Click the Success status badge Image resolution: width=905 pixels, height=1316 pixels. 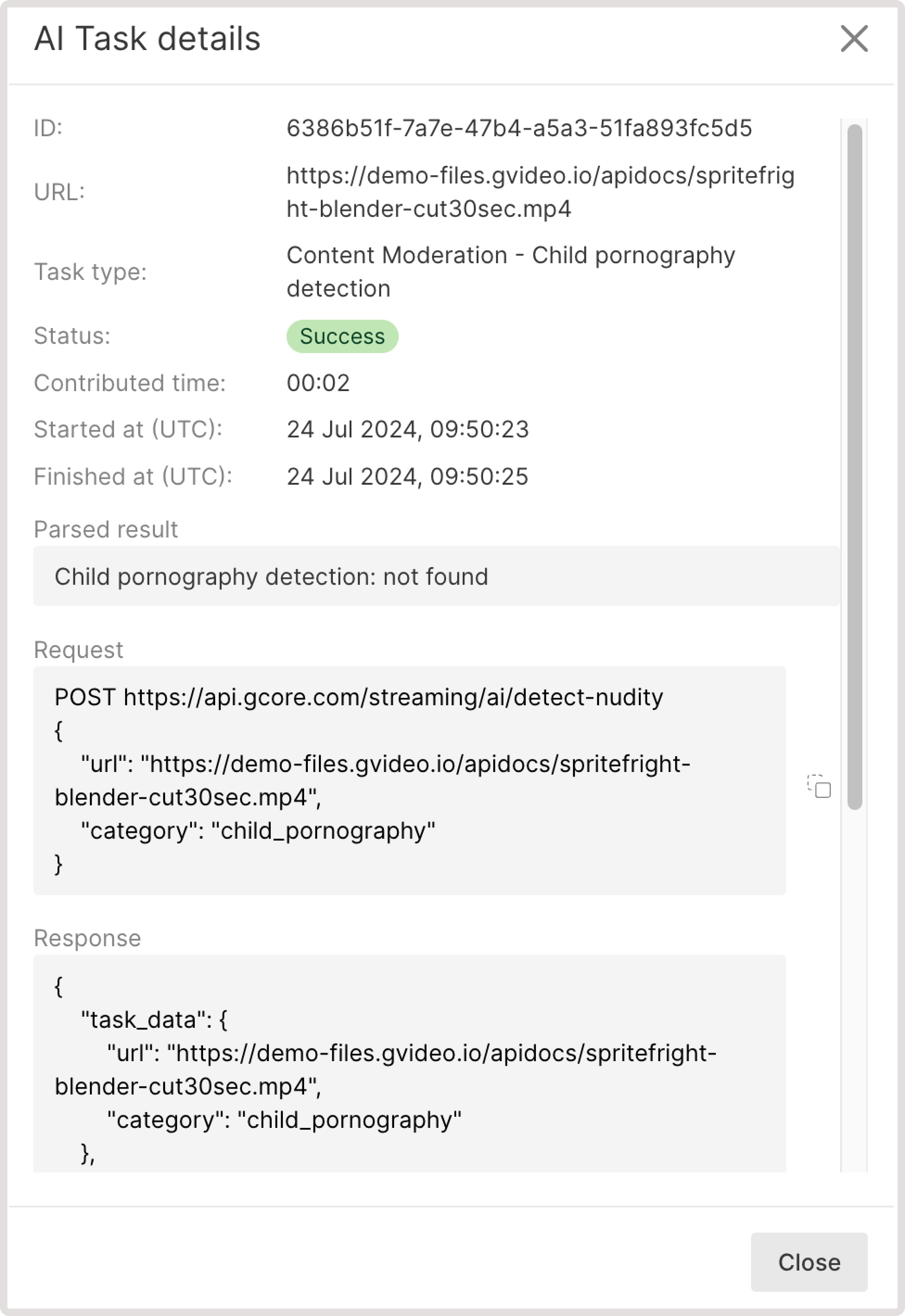coord(342,335)
